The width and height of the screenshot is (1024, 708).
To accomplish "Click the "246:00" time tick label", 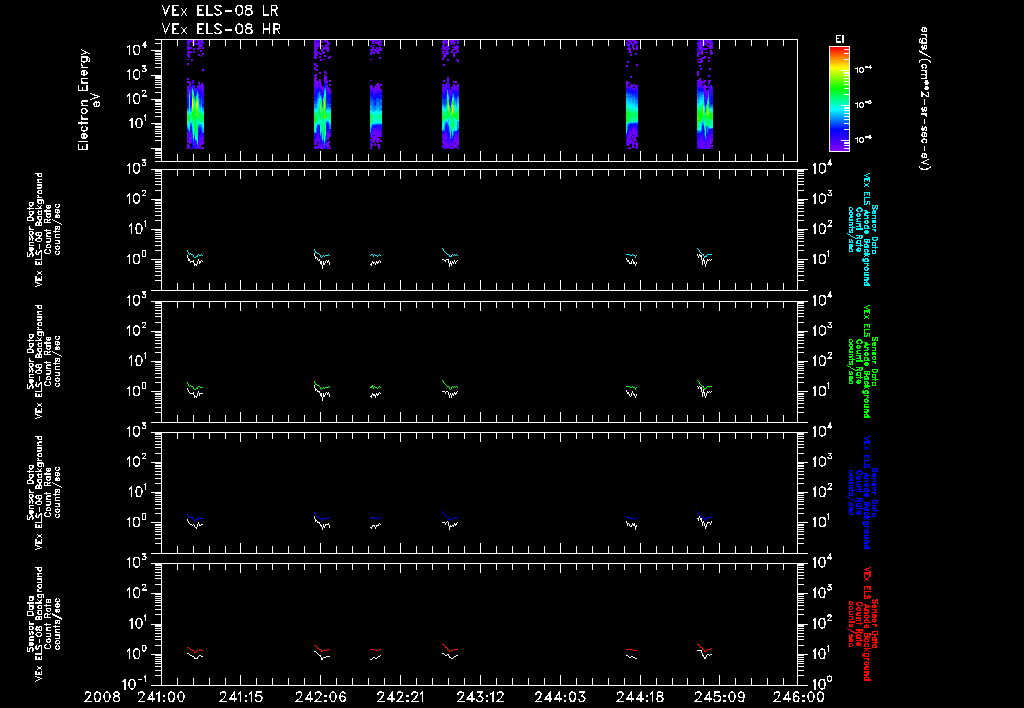I will click(798, 698).
